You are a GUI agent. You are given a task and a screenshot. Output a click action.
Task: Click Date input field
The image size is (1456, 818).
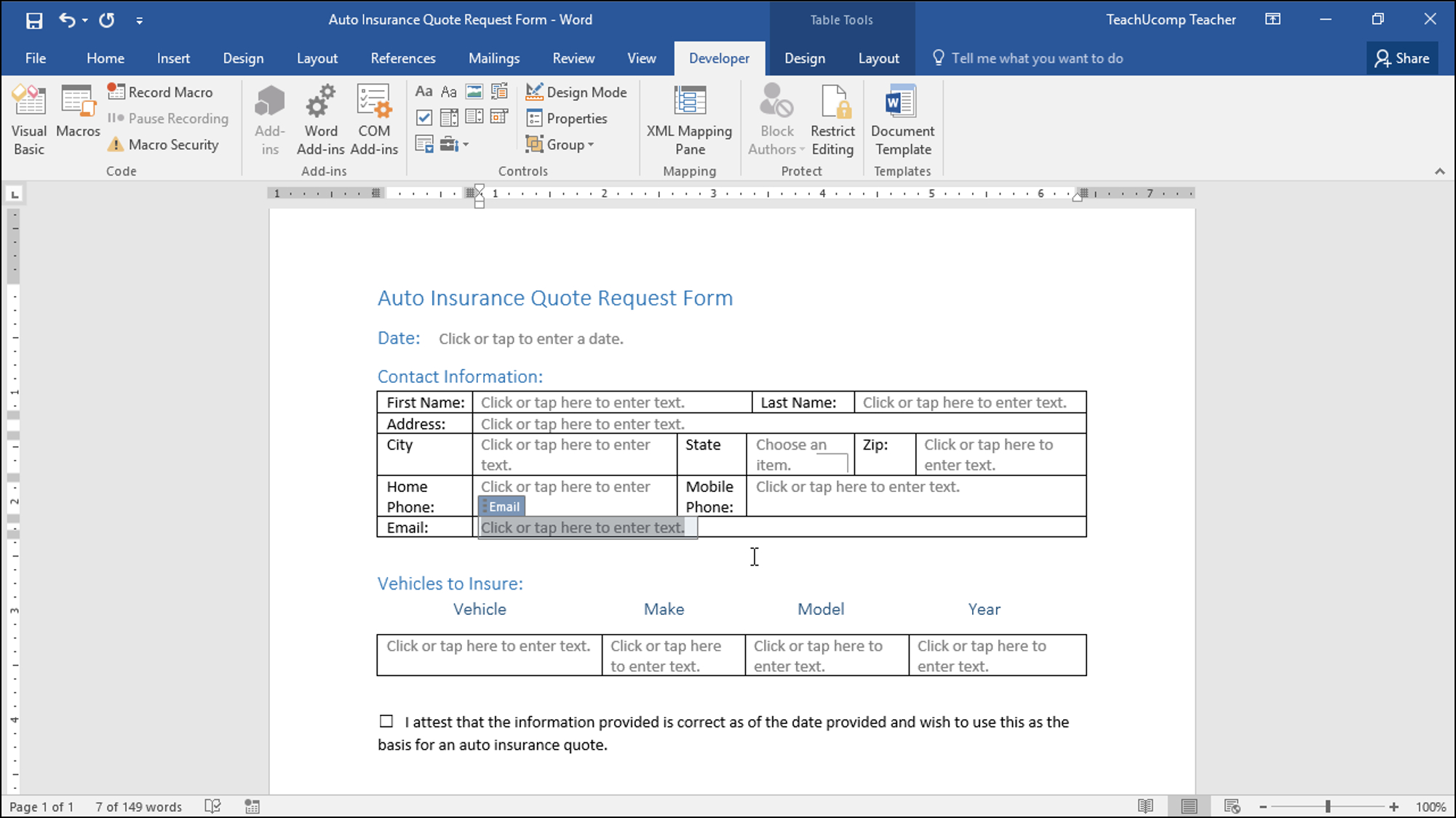530,338
